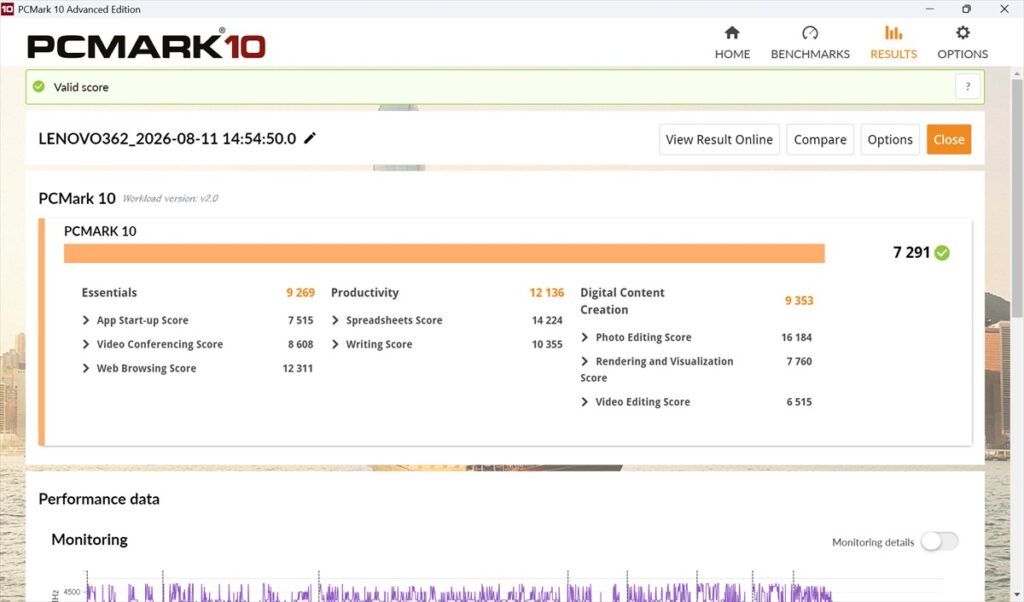Click the Photo Editing value 16 184
Screen dimensions: 1024x602
796,338
